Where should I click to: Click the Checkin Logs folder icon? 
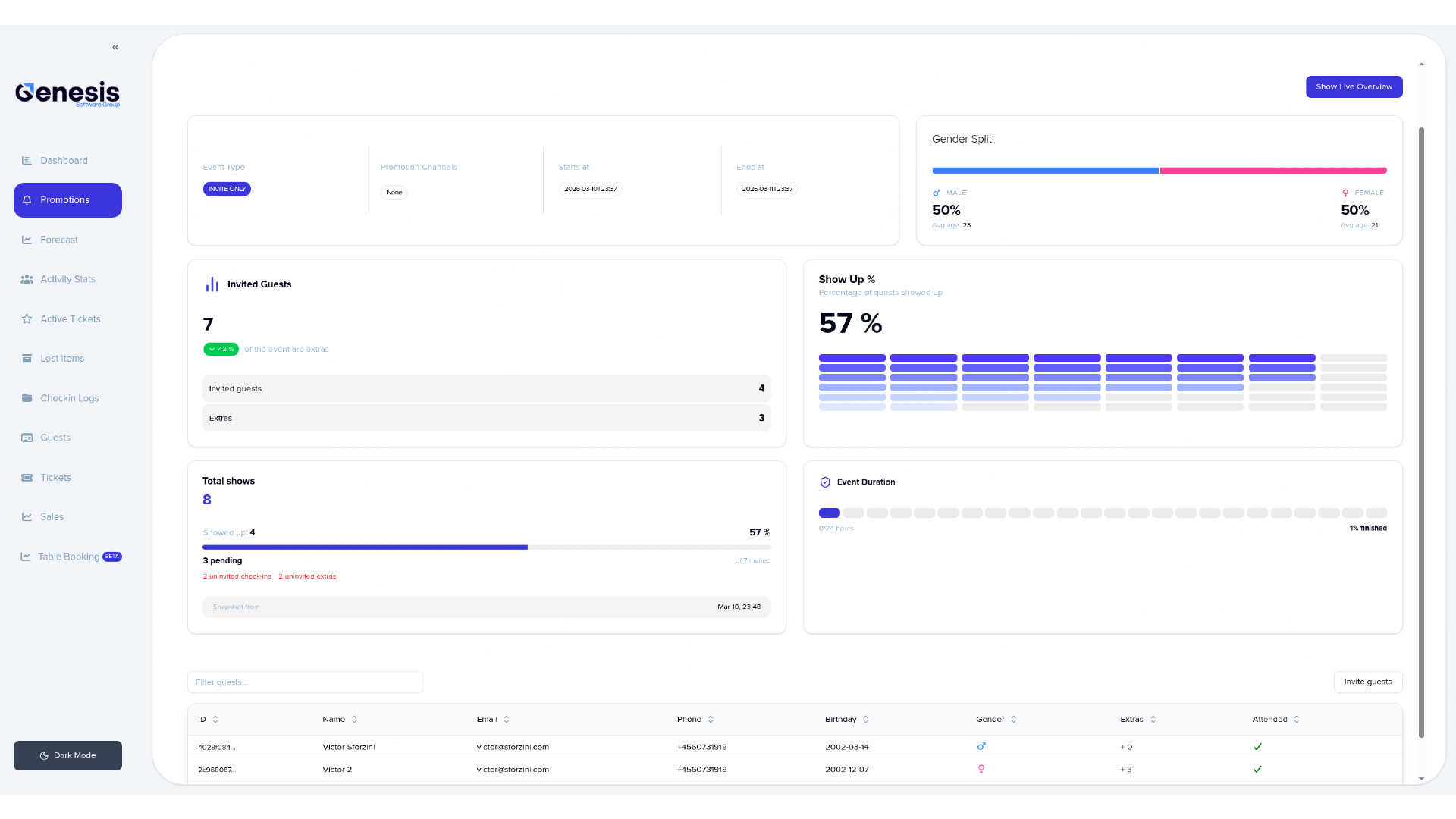(x=27, y=398)
